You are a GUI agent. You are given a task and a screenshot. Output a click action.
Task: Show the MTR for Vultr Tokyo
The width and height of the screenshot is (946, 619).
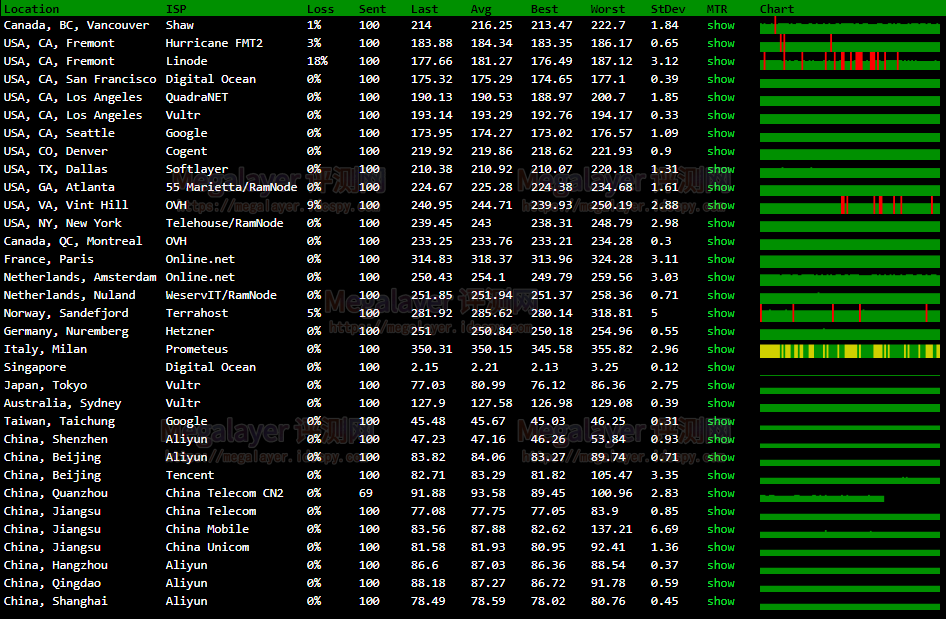721,386
